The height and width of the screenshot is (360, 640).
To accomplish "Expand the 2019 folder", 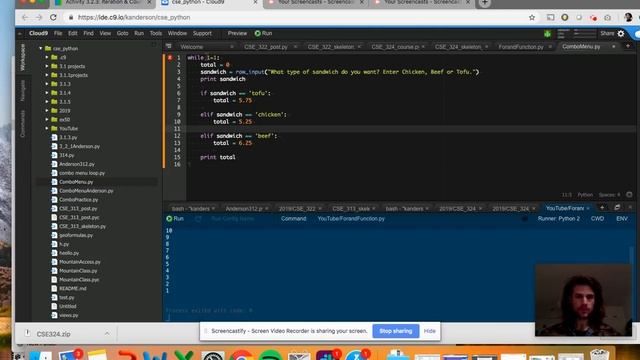I will click(47, 111).
